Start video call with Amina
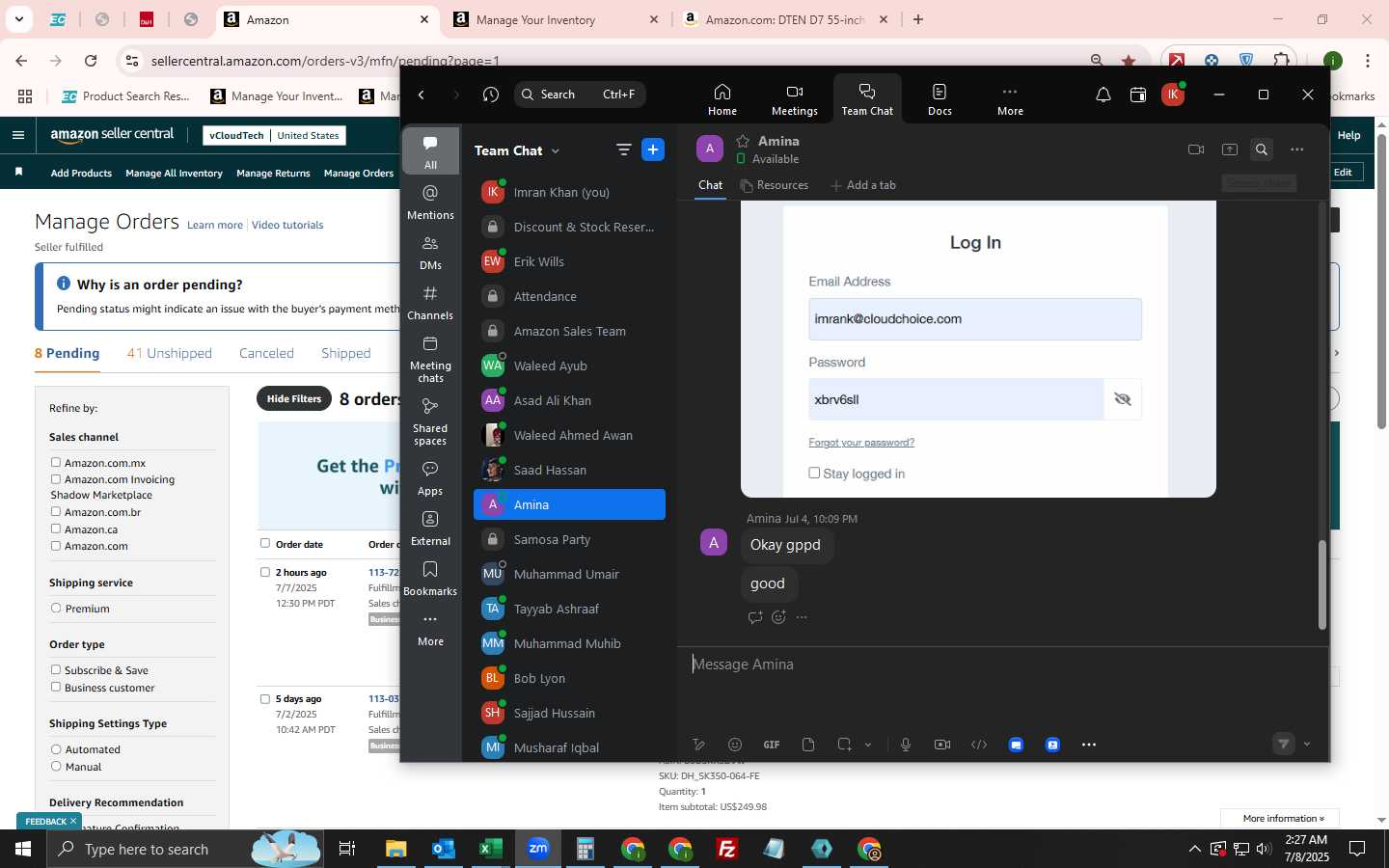Screen dimensions: 1389x868 [x=1196, y=149]
